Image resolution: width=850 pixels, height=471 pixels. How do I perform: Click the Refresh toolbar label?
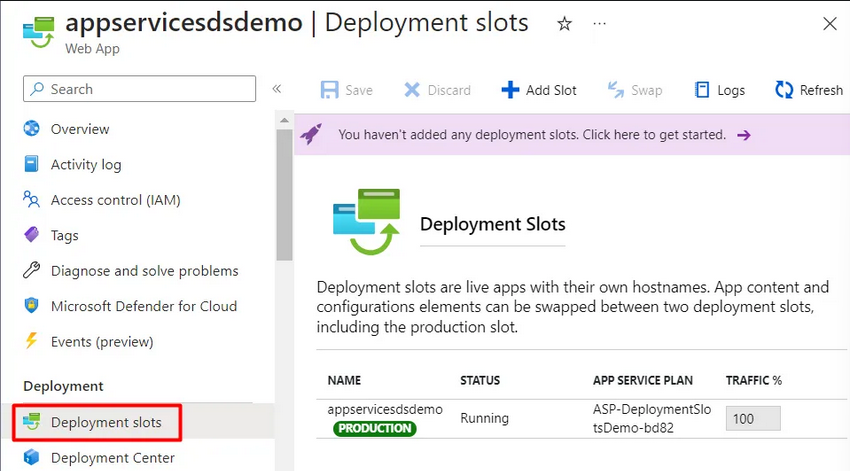821,91
